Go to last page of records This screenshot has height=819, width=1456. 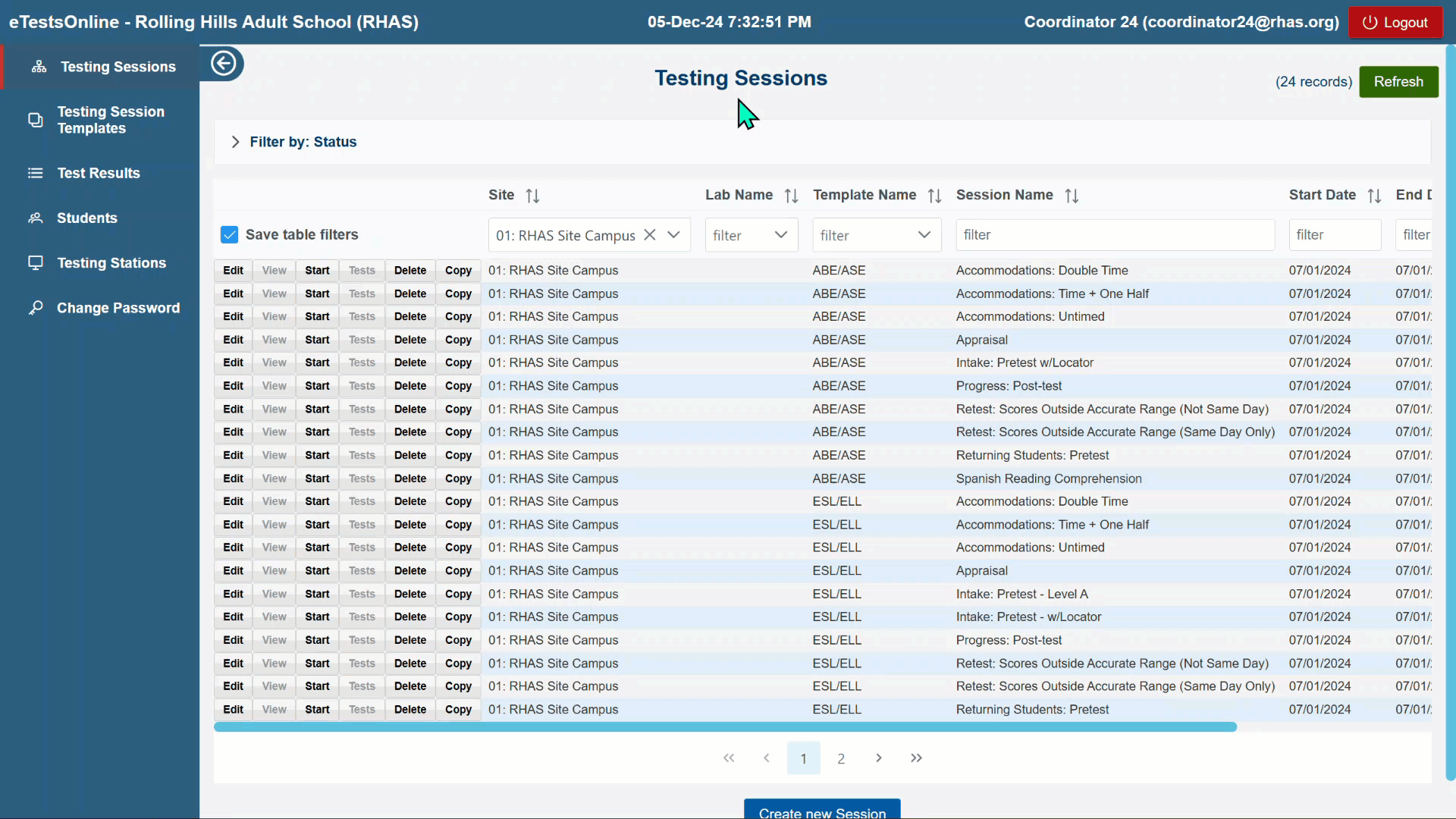tap(916, 758)
